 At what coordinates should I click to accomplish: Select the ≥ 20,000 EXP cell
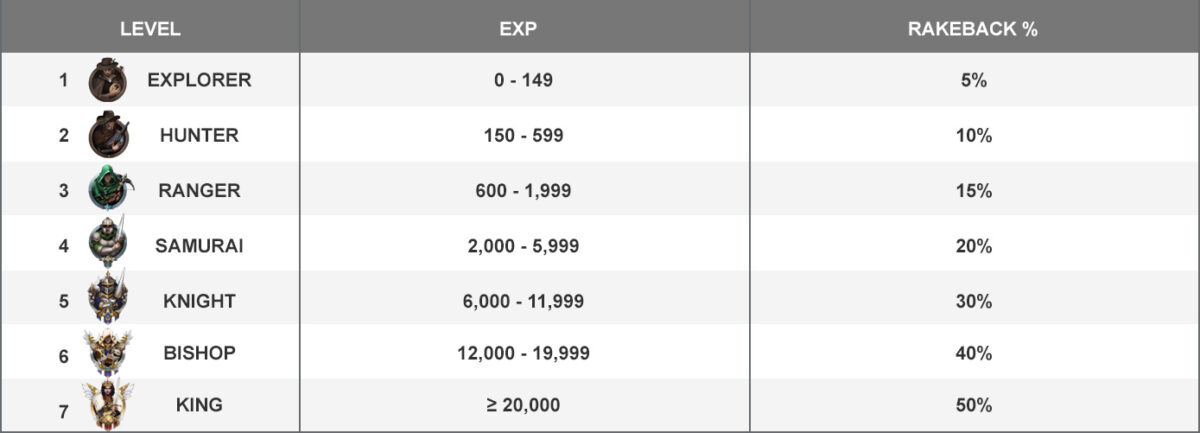point(524,405)
